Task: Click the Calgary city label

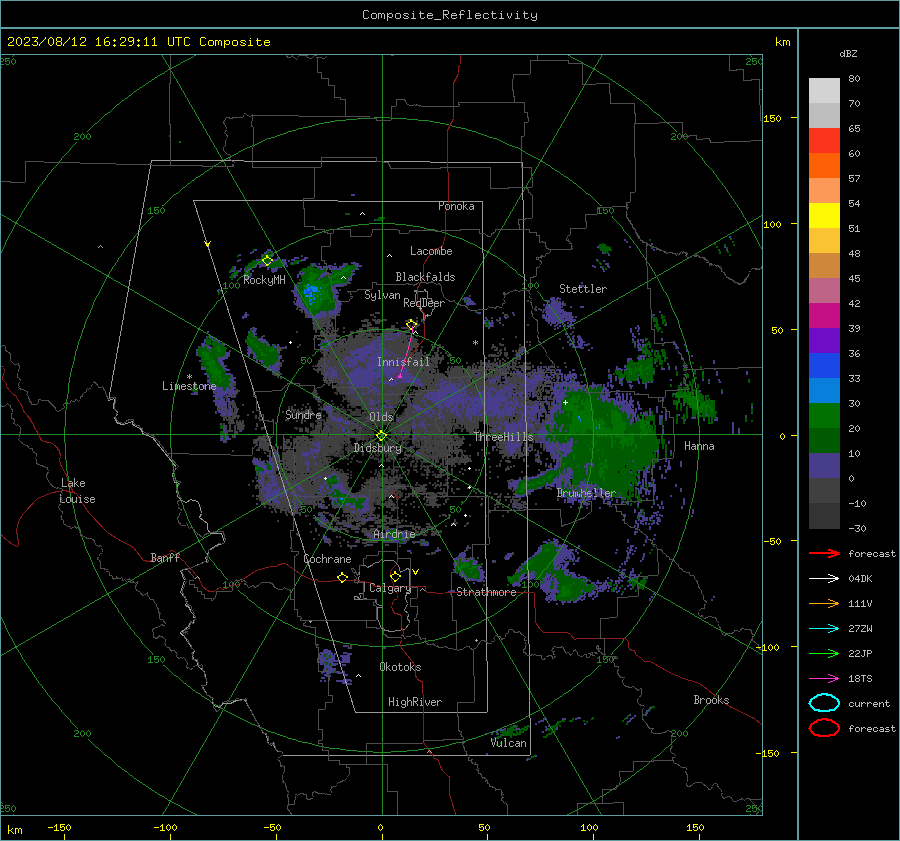Action: coord(390,588)
